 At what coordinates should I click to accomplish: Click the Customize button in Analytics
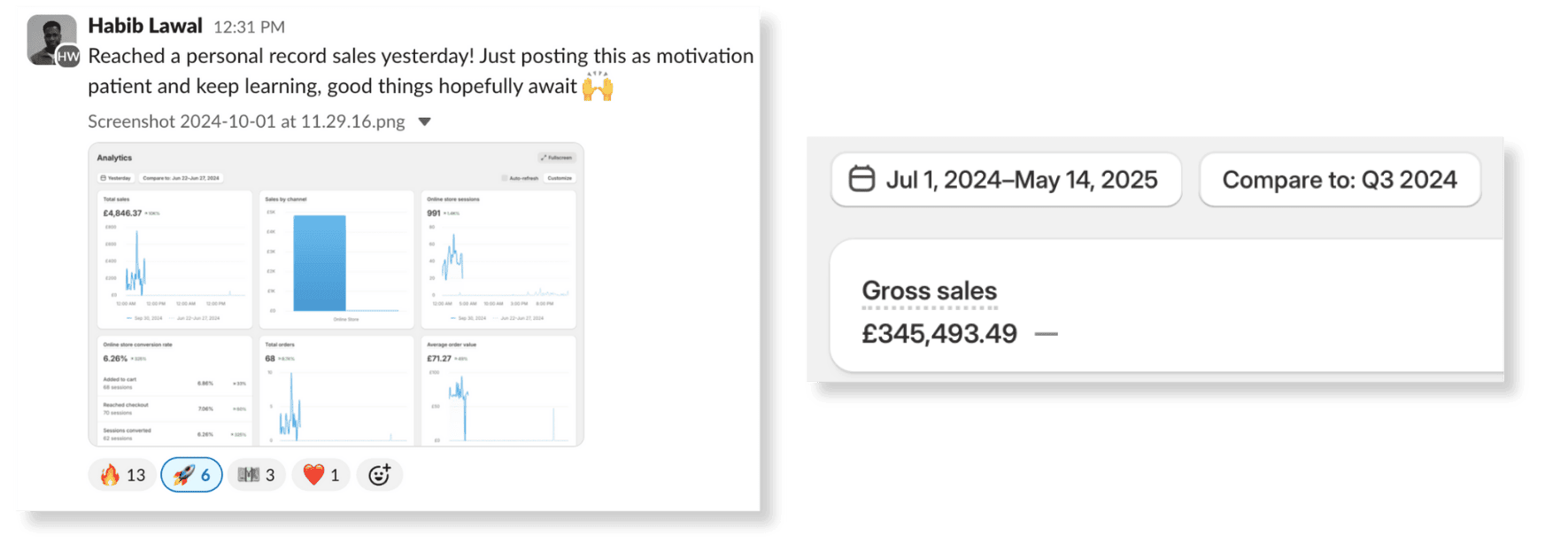(x=560, y=178)
